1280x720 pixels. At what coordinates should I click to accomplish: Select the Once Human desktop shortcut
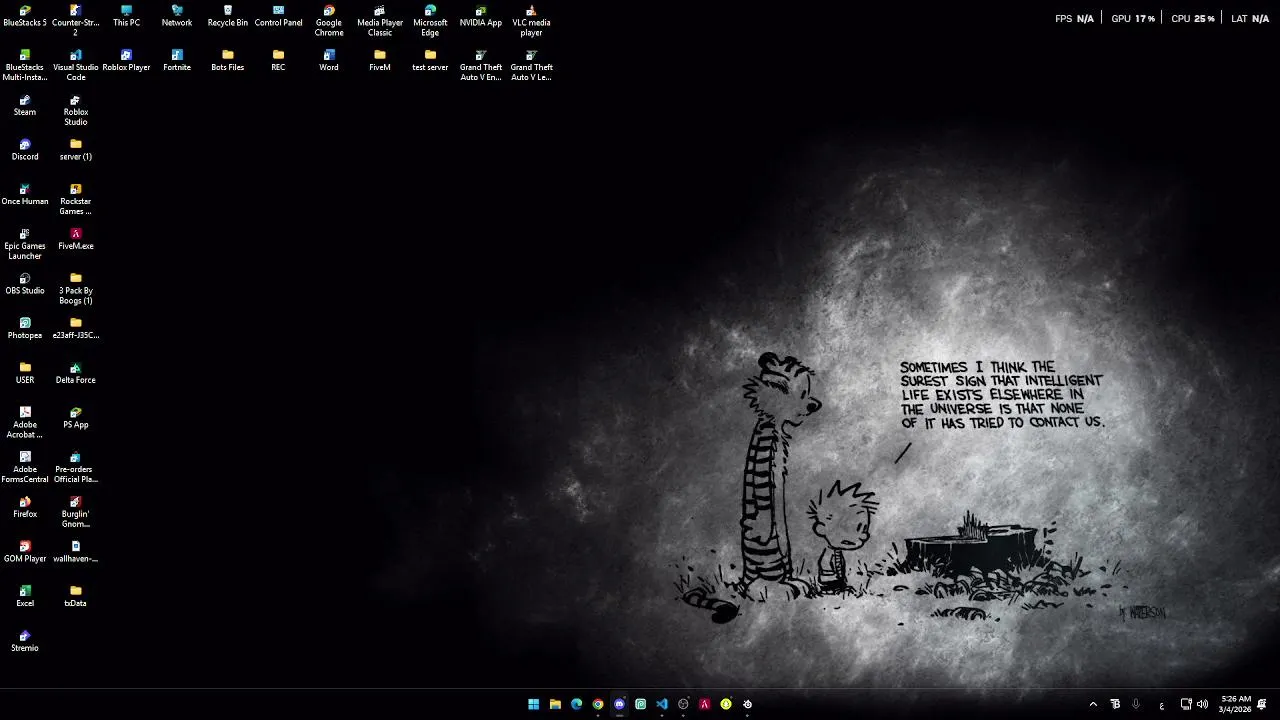tap(25, 195)
